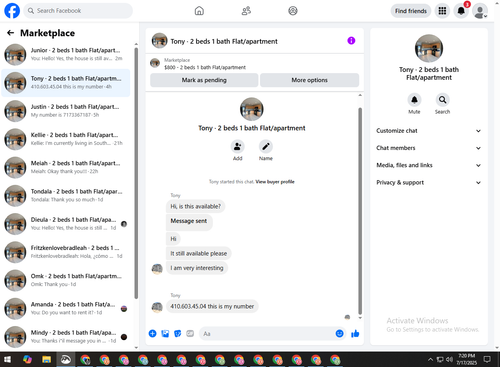Open the Copilot taskbar icon
Image resolution: width=500 pixels, height=367 pixels.
pyautogui.click(x=27, y=359)
